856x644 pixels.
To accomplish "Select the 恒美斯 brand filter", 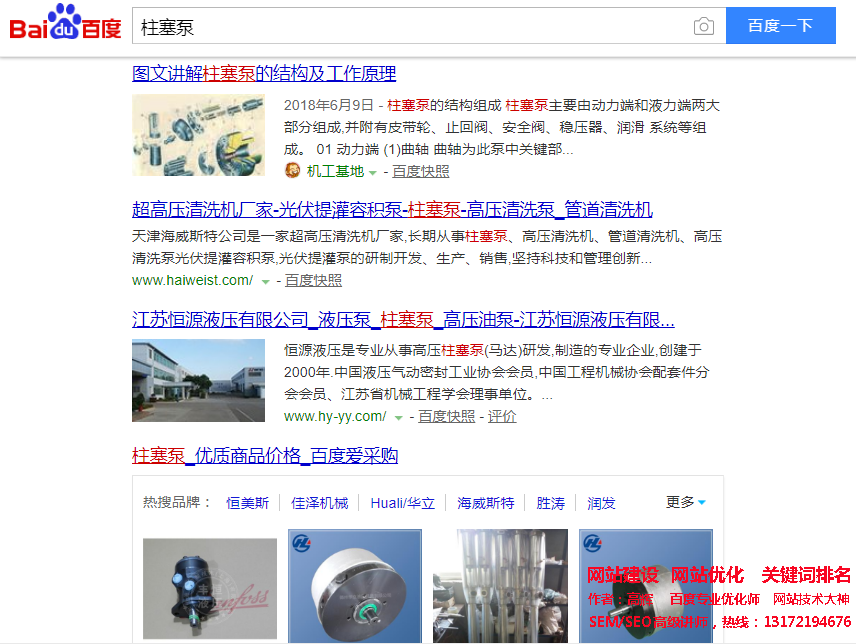I will [x=247, y=503].
